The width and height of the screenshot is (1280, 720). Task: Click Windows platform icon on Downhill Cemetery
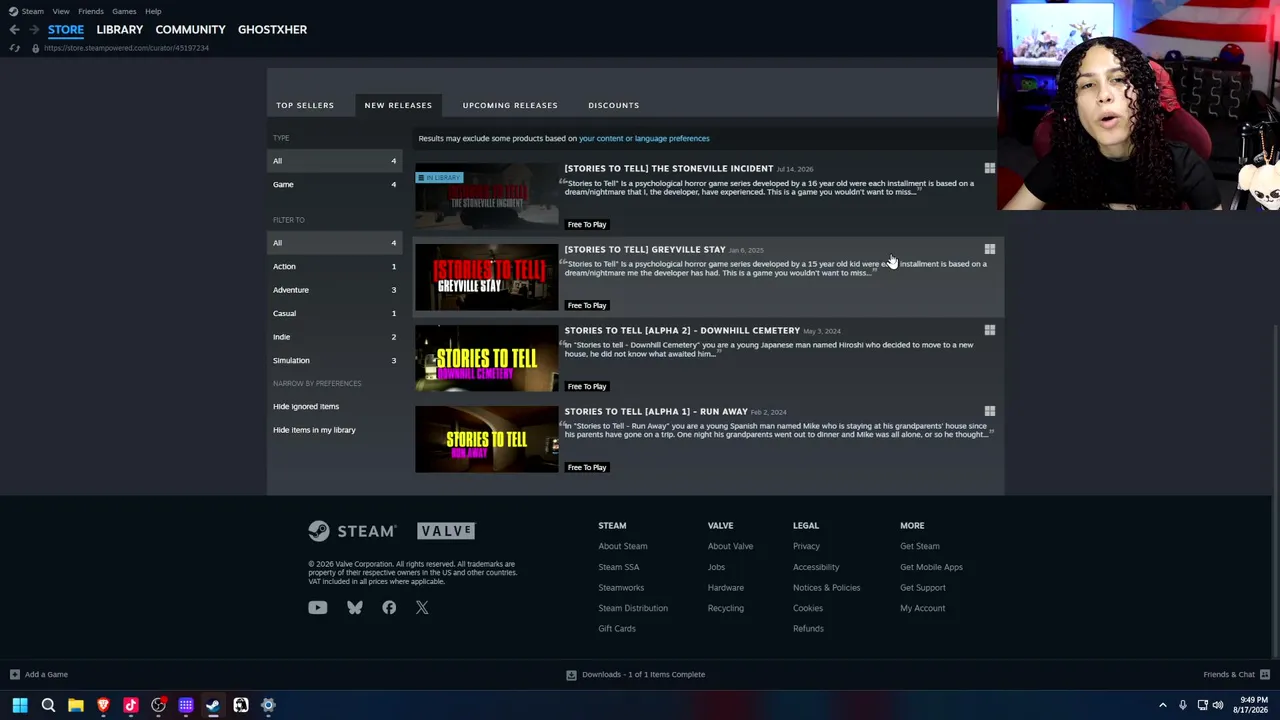(x=990, y=330)
